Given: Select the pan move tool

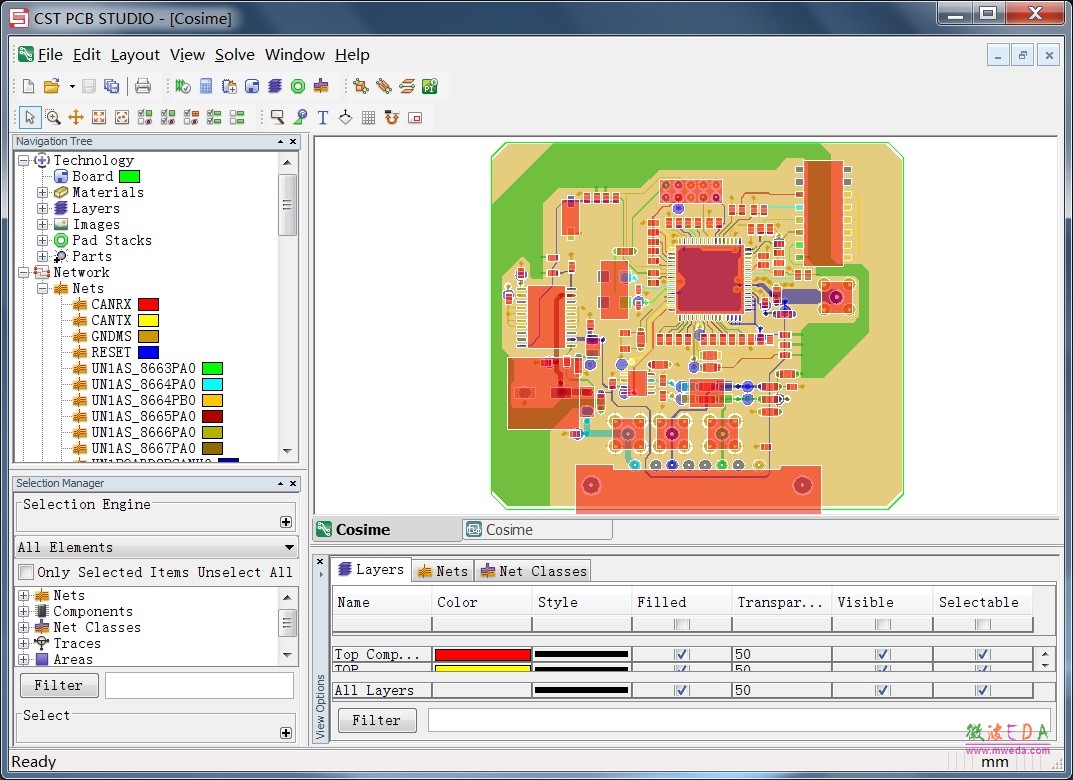Looking at the screenshot, I should 76,118.
